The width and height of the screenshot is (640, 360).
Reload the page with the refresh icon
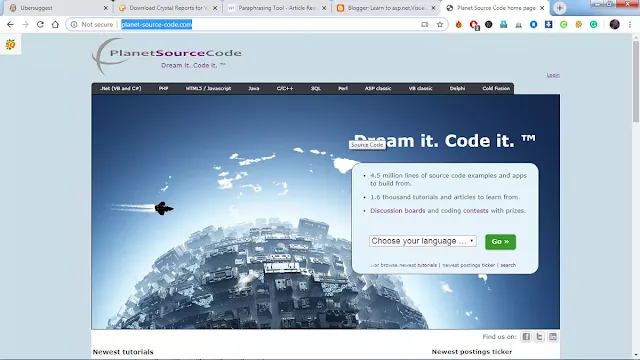(40, 24)
